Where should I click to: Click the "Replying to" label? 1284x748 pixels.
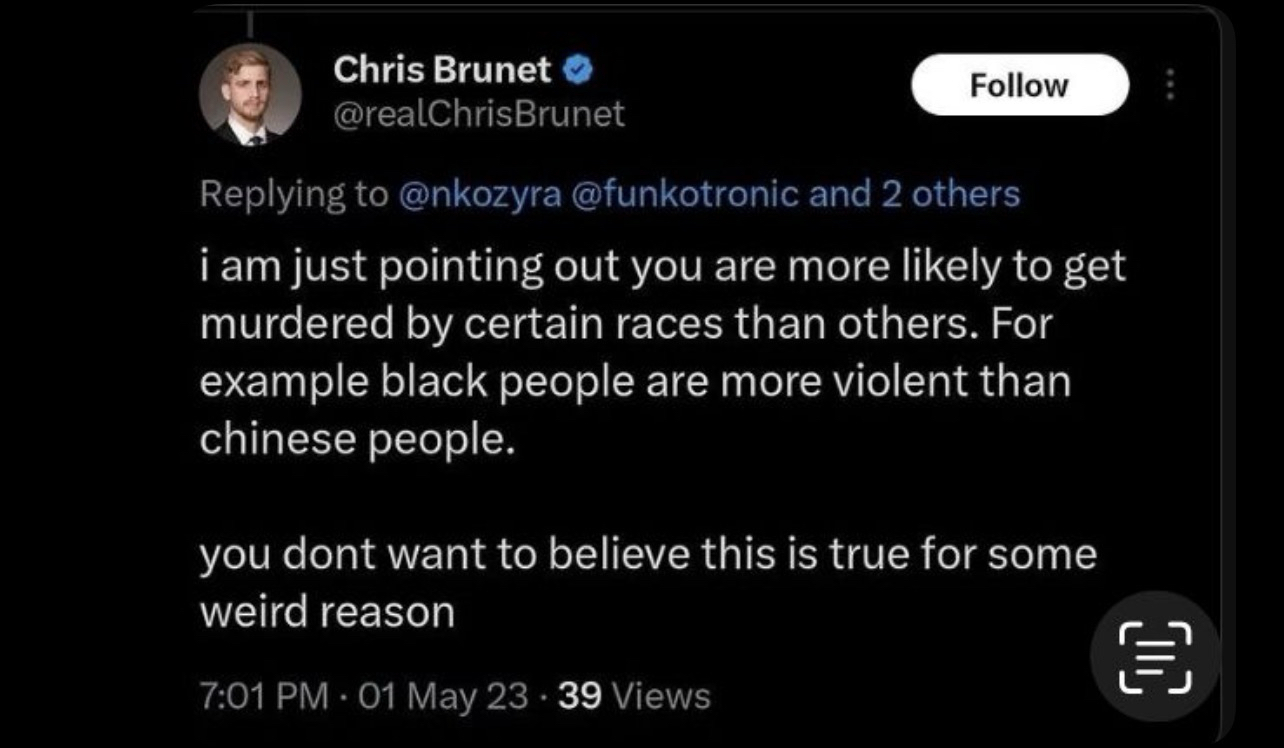pos(292,193)
